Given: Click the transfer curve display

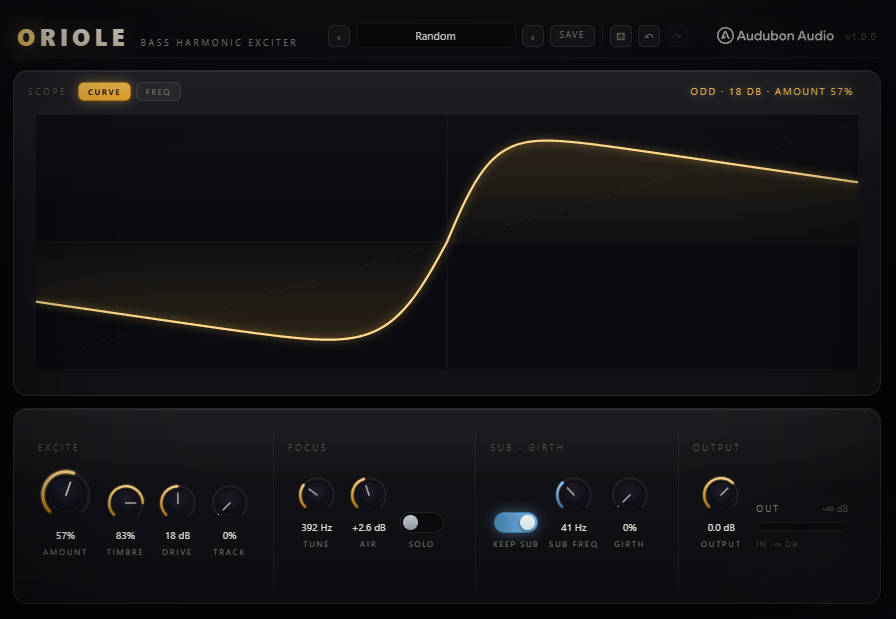Looking at the screenshot, I should (447, 242).
